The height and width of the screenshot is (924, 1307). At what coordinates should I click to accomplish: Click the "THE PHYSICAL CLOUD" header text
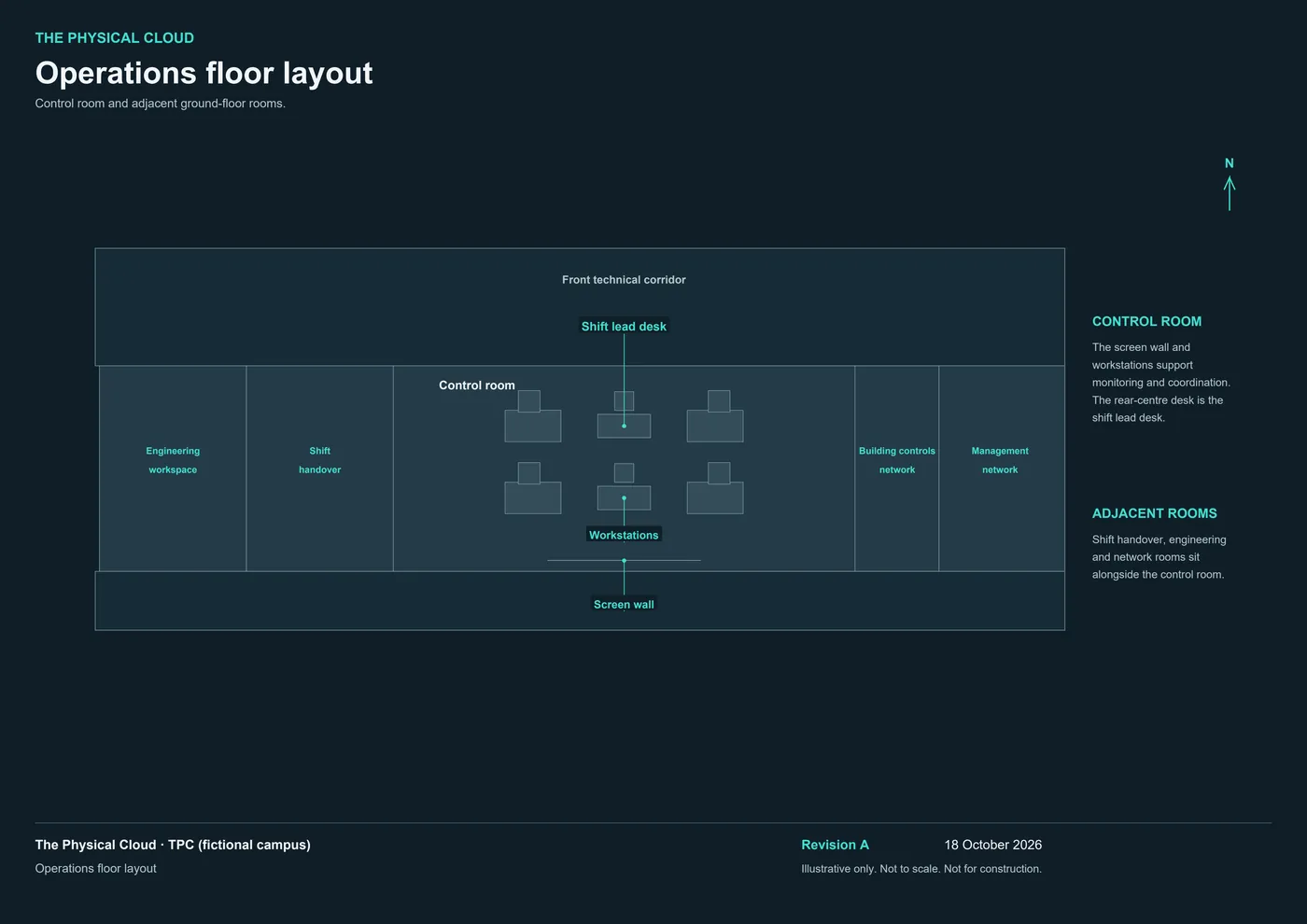pyautogui.click(x=115, y=38)
